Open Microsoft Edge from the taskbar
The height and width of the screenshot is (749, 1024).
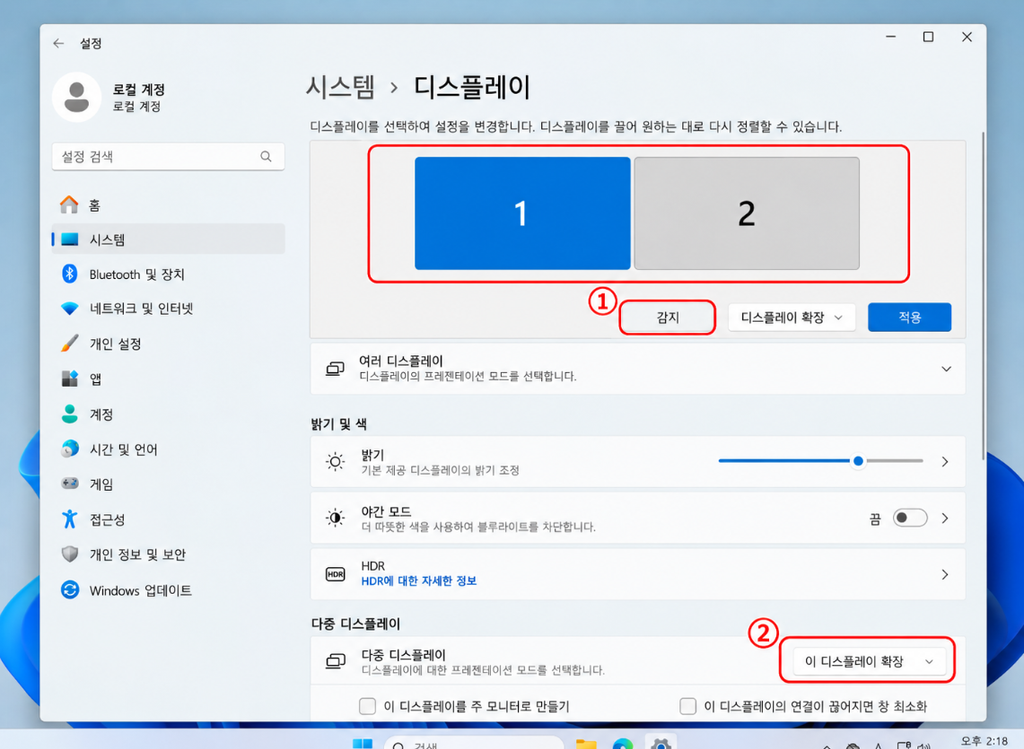[623, 744]
